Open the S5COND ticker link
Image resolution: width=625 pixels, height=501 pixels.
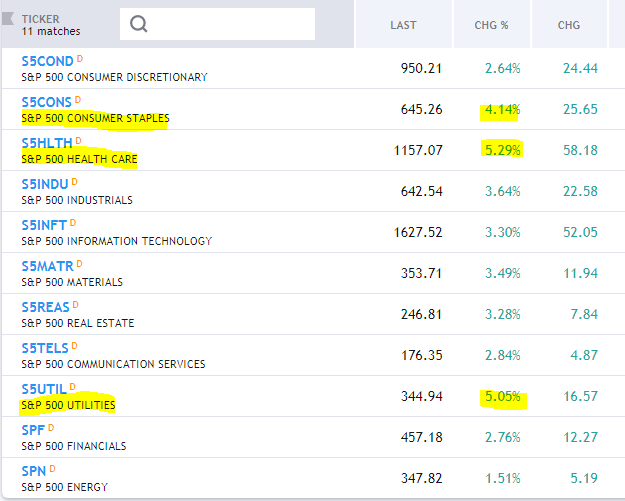(x=47, y=61)
